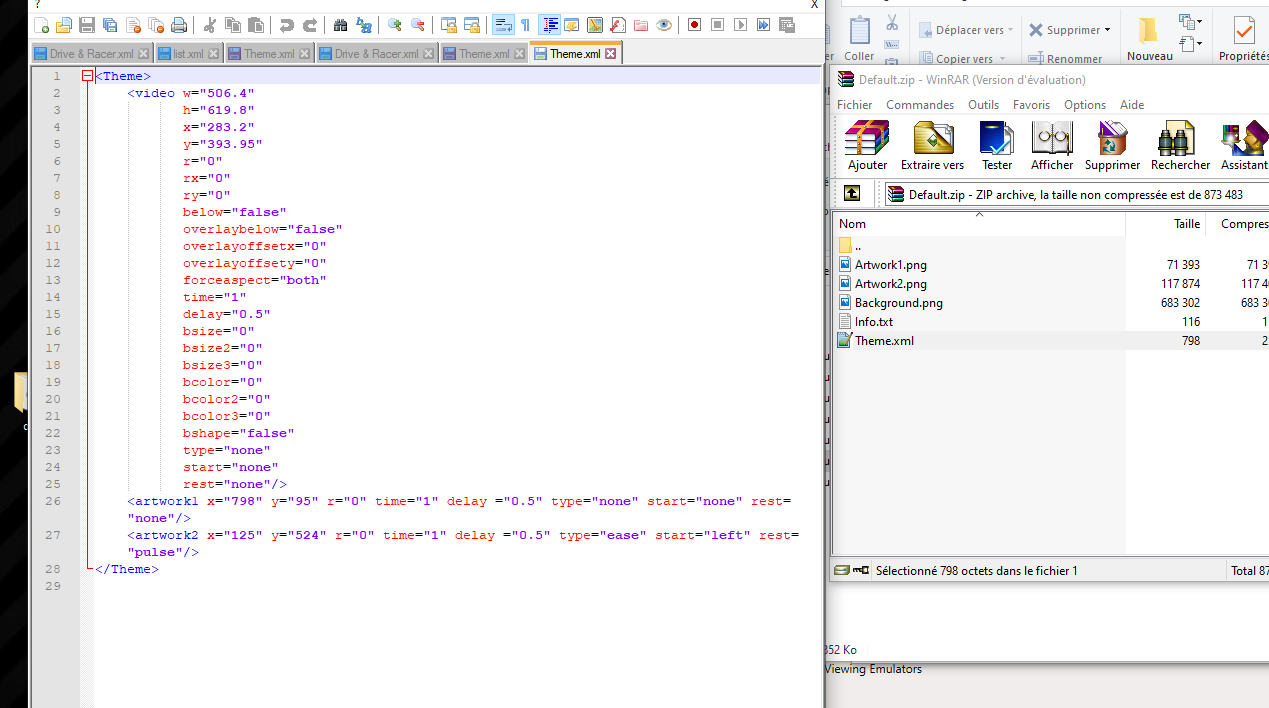Open the Commandes menu in WinRAR
1269x708 pixels.
(x=920, y=105)
